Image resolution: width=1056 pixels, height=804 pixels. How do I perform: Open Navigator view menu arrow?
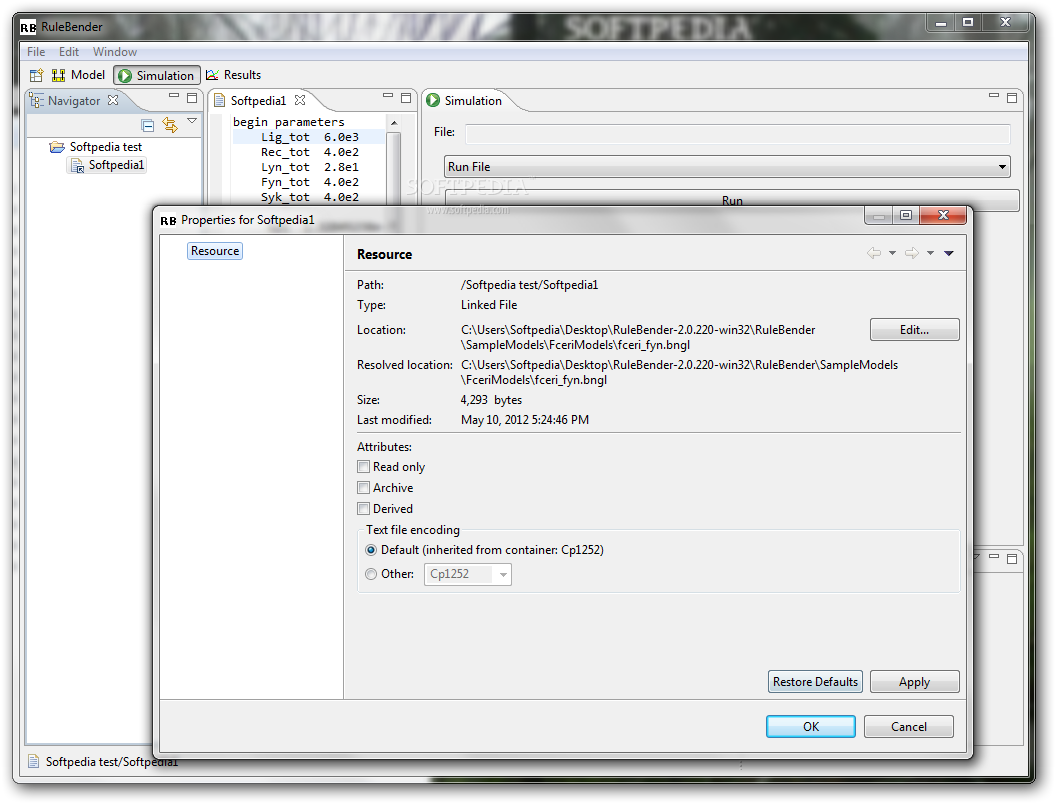point(192,121)
